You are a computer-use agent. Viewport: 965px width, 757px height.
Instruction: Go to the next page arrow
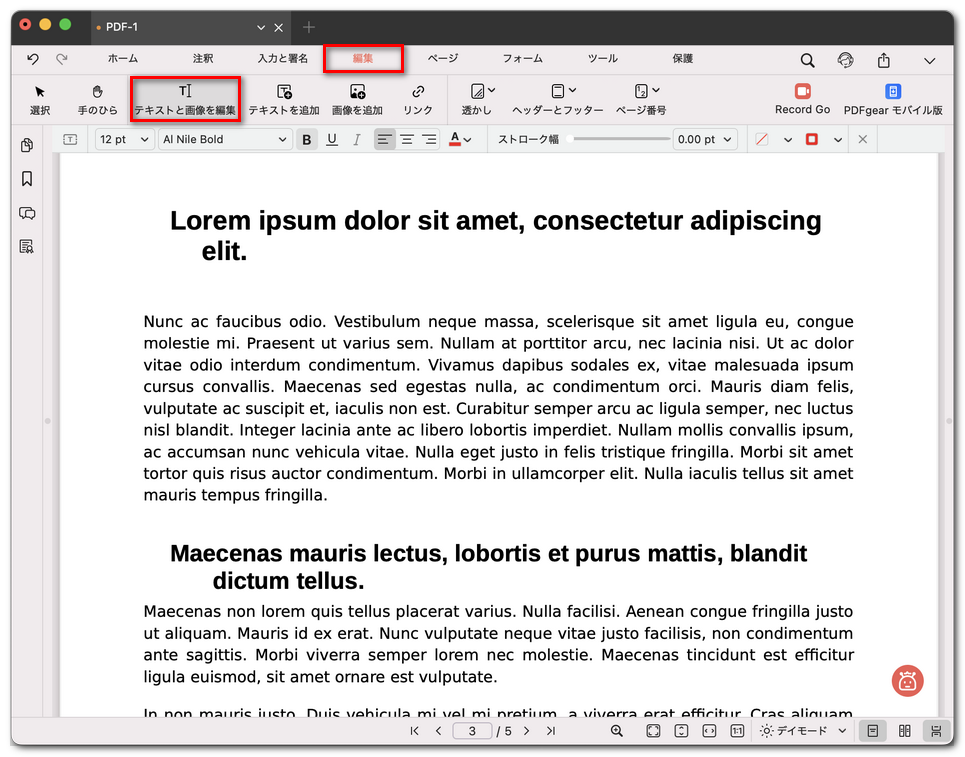pyautogui.click(x=527, y=731)
